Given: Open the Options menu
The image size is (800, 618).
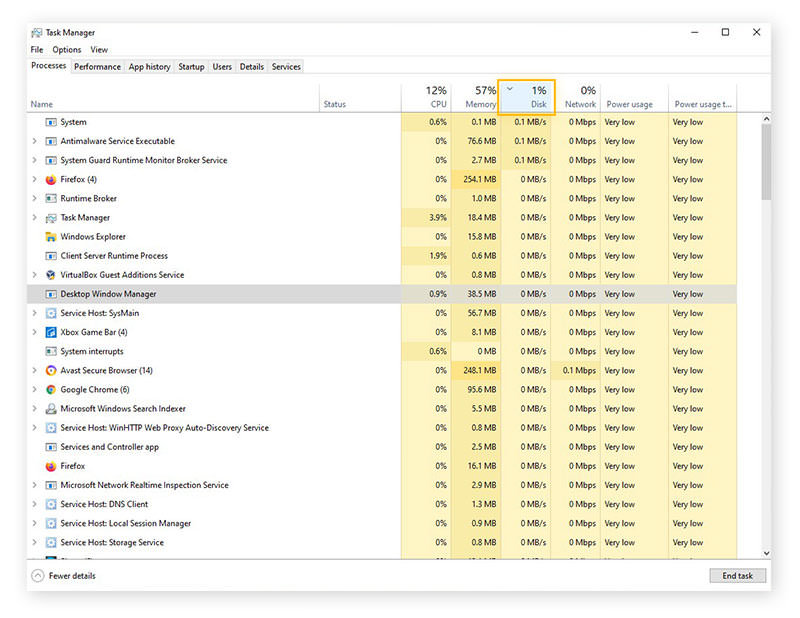Looking at the screenshot, I should [x=67, y=50].
